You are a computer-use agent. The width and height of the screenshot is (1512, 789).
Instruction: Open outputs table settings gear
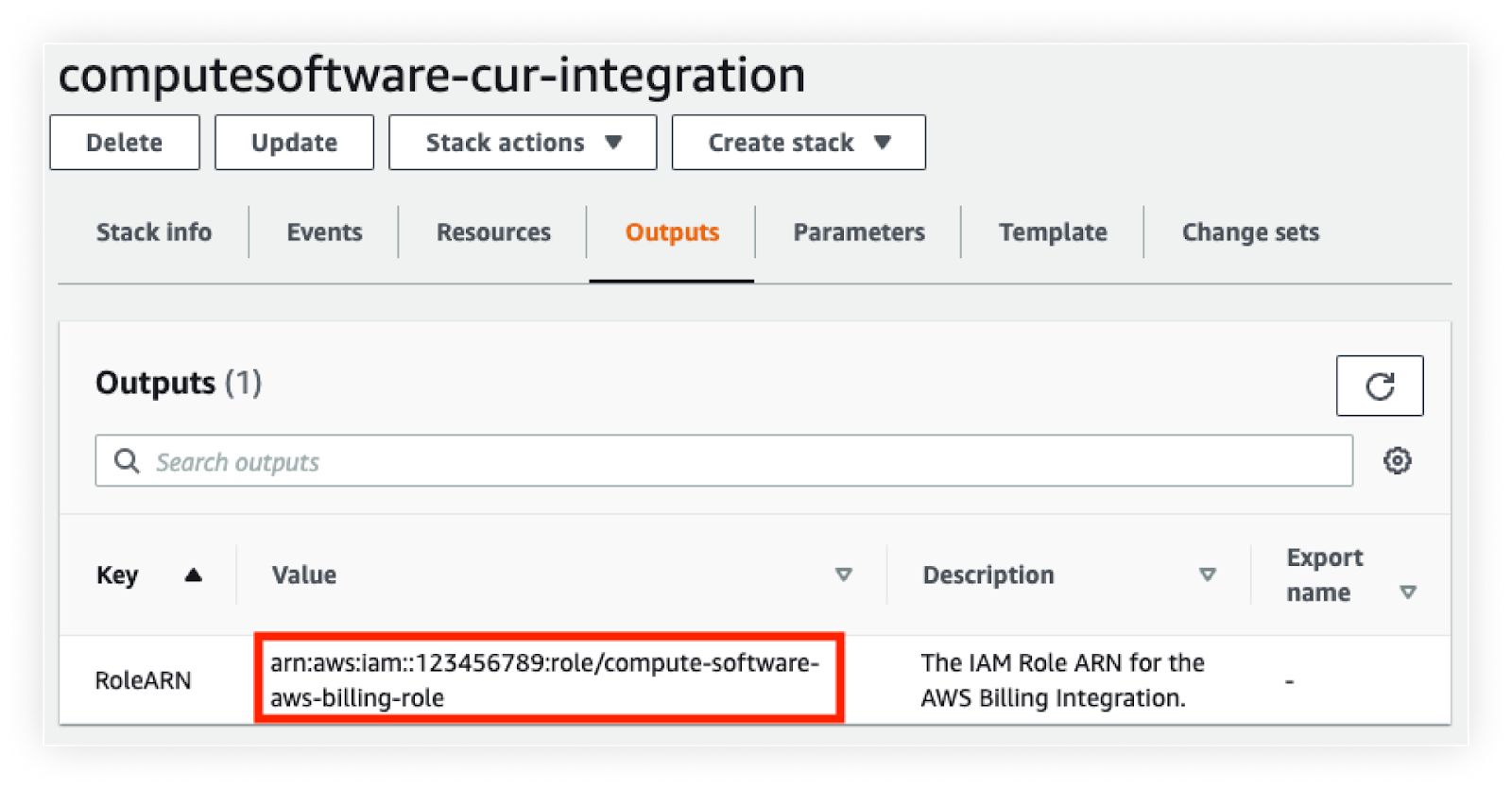pyautogui.click(x=1398, y=461)
